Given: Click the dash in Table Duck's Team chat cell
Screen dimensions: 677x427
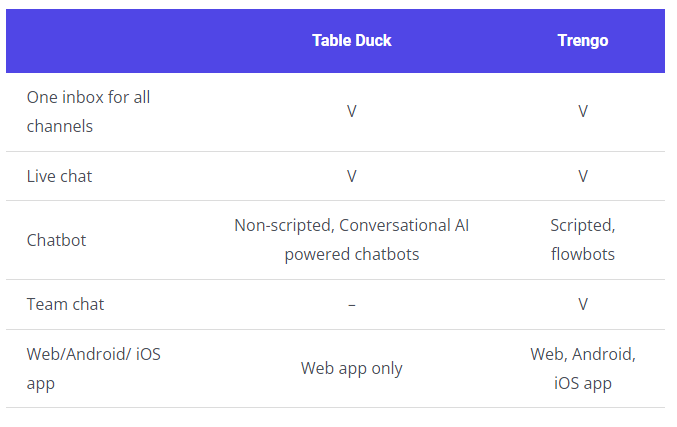Looking at the screenshot, I should (352, 304).
